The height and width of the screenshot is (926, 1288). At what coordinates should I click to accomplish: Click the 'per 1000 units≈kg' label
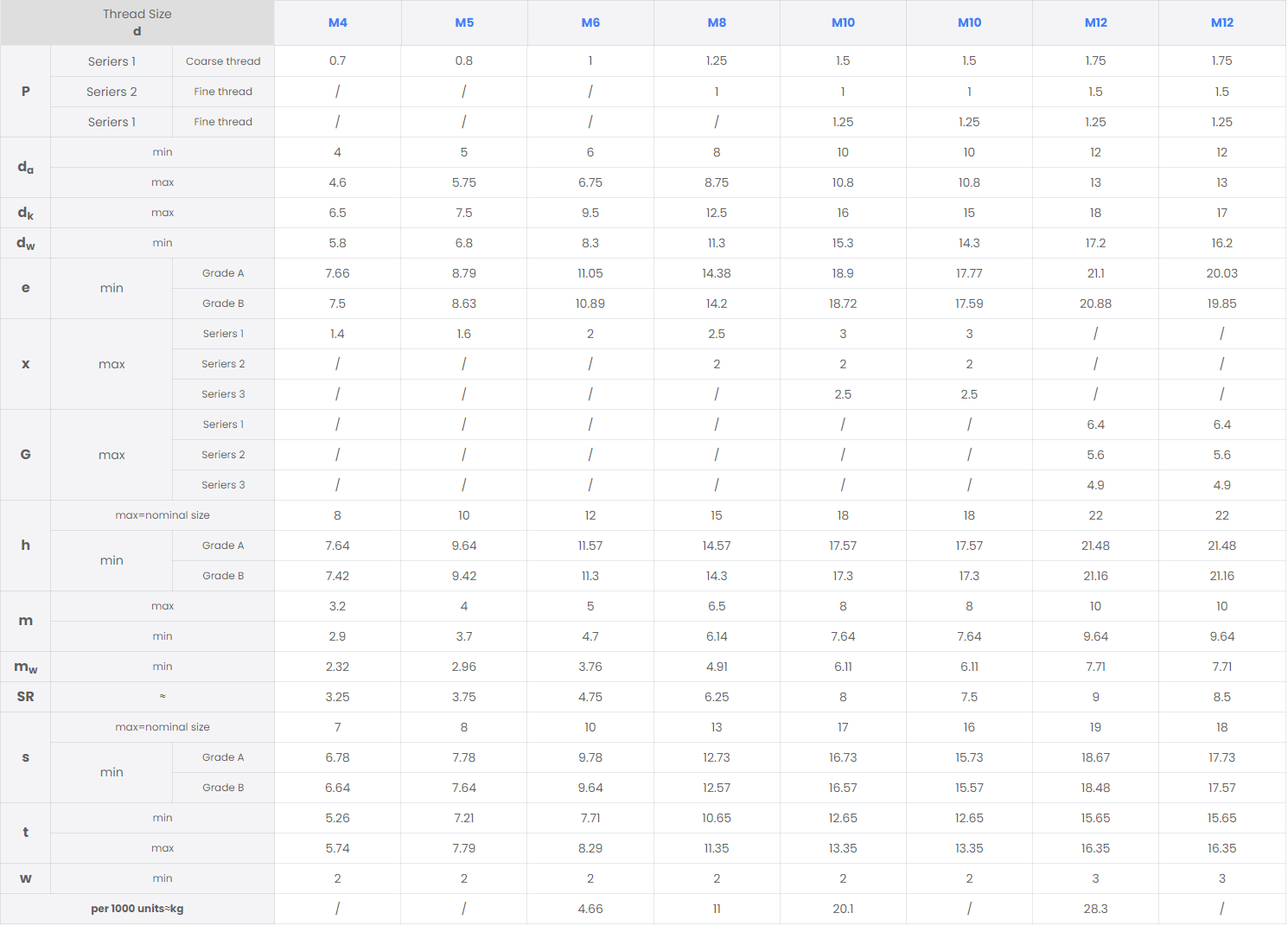137,909
